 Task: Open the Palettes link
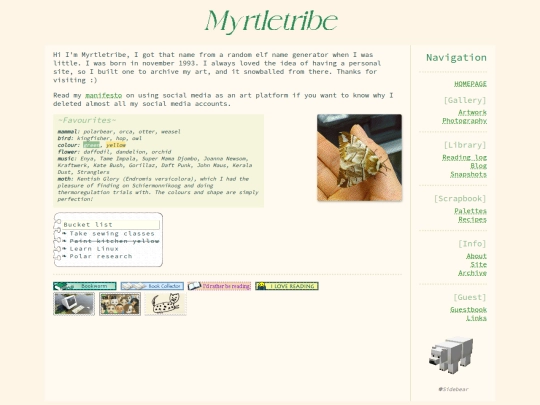click(470, 211)
